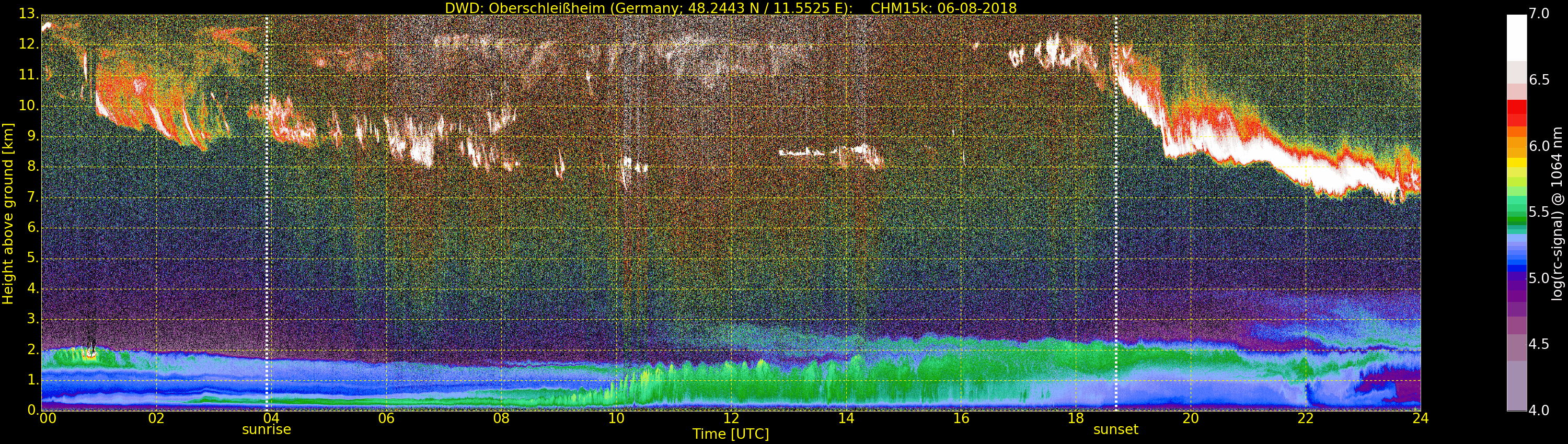Click the '02' time tick label
Viewport: 1568px width, 444px height.
[x=156, y=418]
